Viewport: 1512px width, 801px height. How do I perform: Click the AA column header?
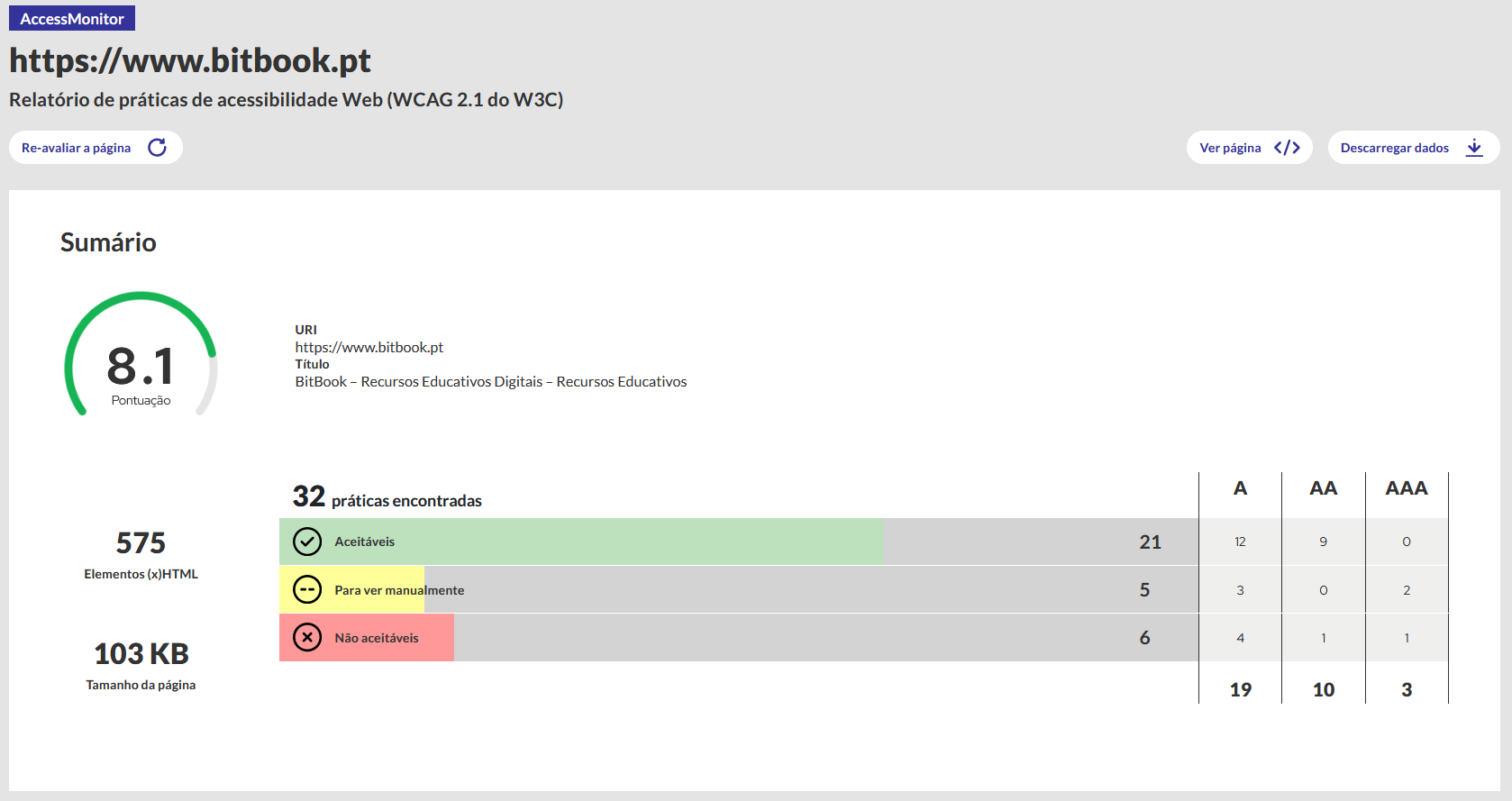click(1323, 488)
